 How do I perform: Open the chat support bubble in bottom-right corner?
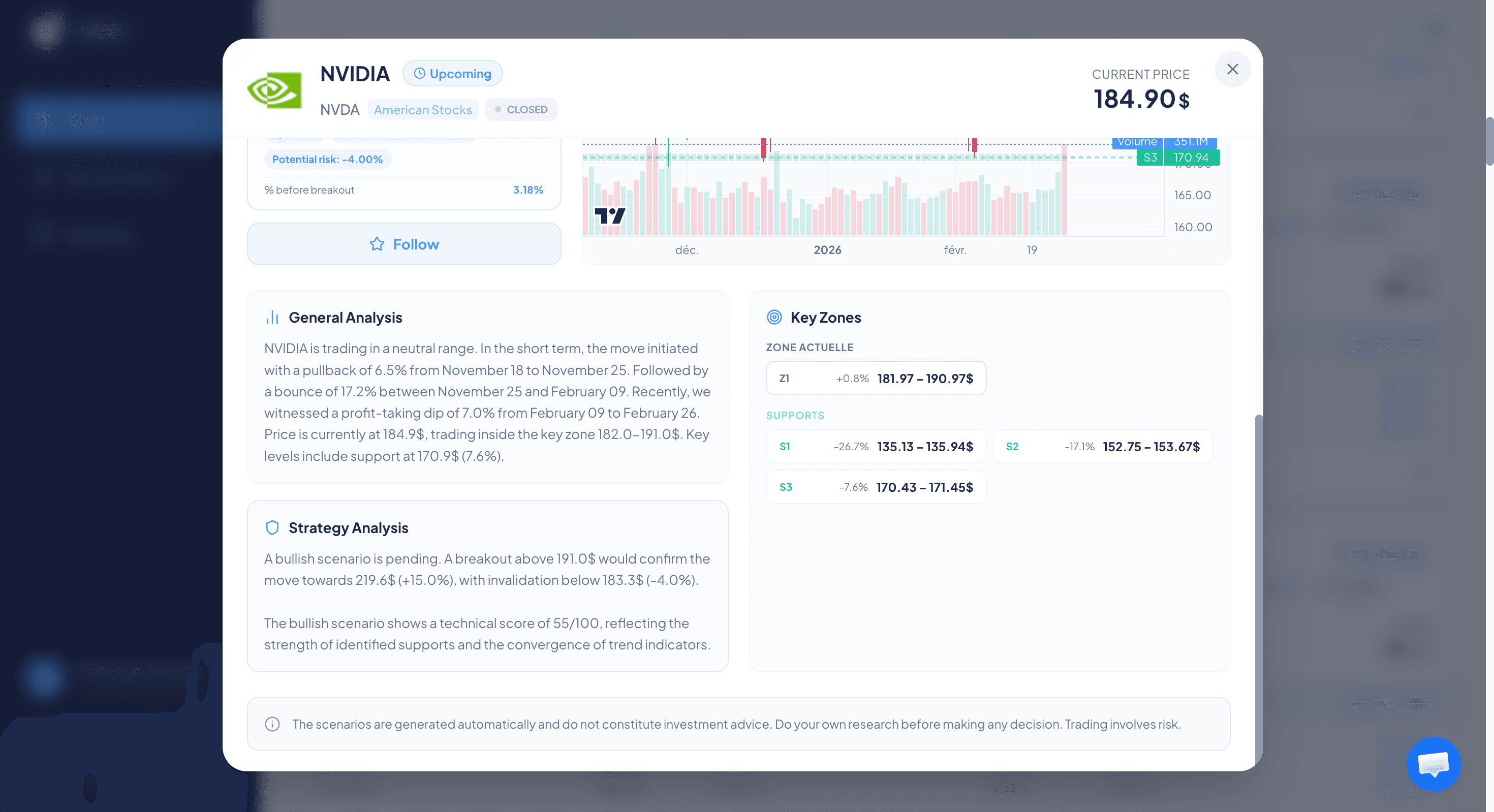click(1434, 764)
